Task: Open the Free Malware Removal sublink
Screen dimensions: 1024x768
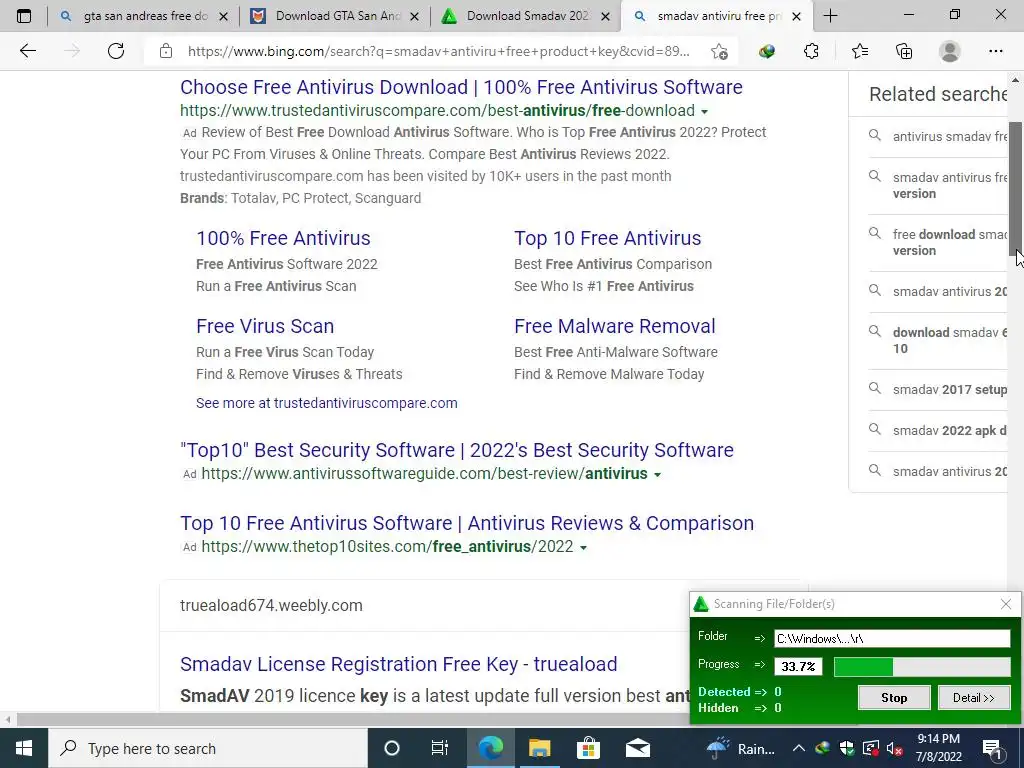Action: click(x=615, y=326)
